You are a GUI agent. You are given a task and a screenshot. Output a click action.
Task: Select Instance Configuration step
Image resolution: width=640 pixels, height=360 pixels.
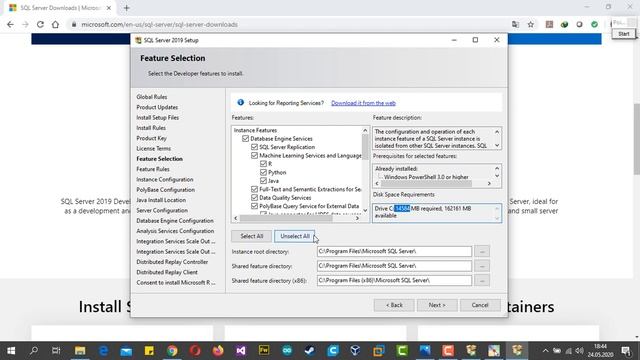coord(165,180)
